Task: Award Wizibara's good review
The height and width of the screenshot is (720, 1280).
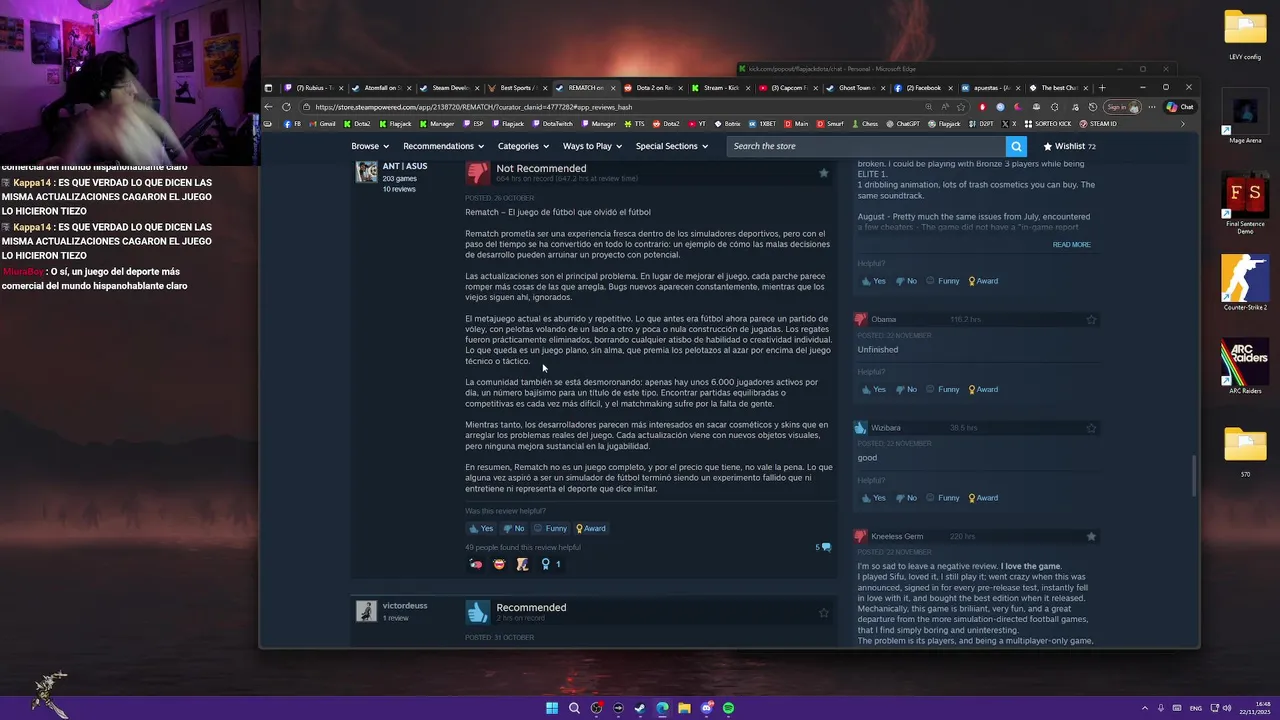Action: point(982,497)
